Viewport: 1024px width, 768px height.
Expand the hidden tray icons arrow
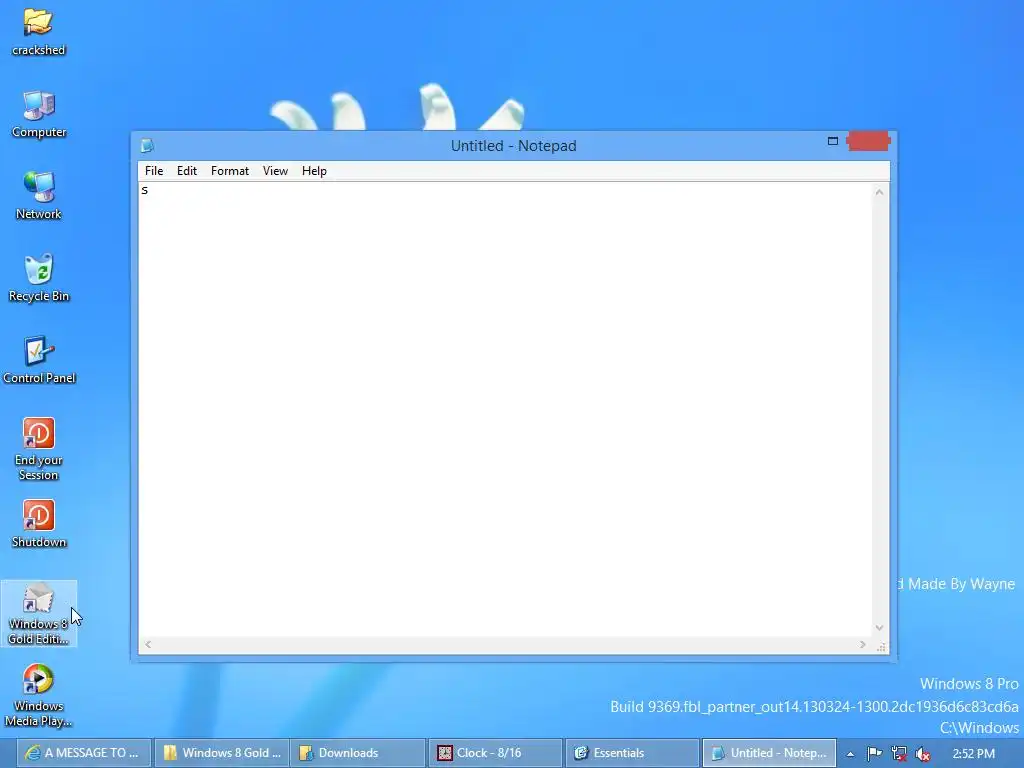tap(850, 754)
